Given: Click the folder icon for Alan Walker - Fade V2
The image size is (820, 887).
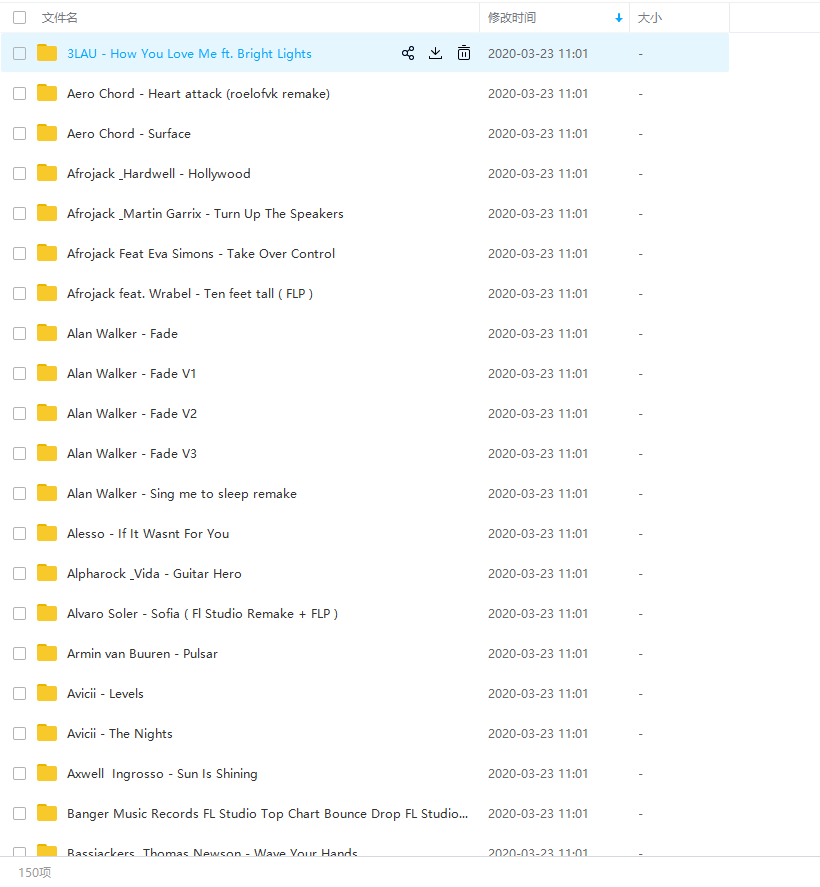Looking at the screenshot, I should (47, 413).
